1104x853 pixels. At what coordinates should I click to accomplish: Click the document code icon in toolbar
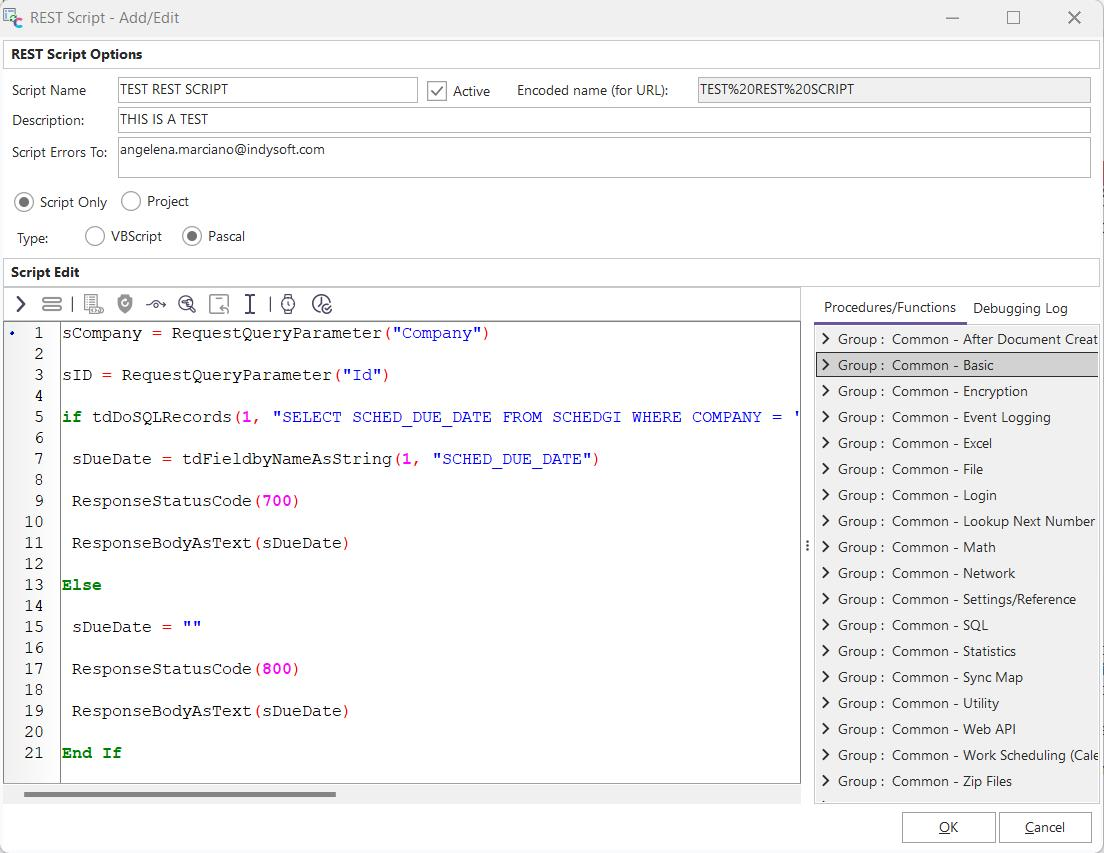point(93,304)
